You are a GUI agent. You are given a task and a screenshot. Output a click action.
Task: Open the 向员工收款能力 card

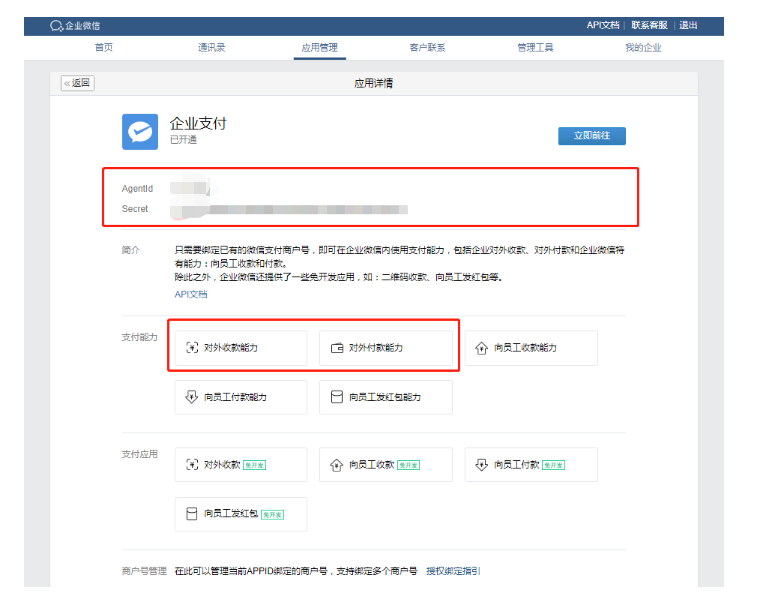point(531,348)
